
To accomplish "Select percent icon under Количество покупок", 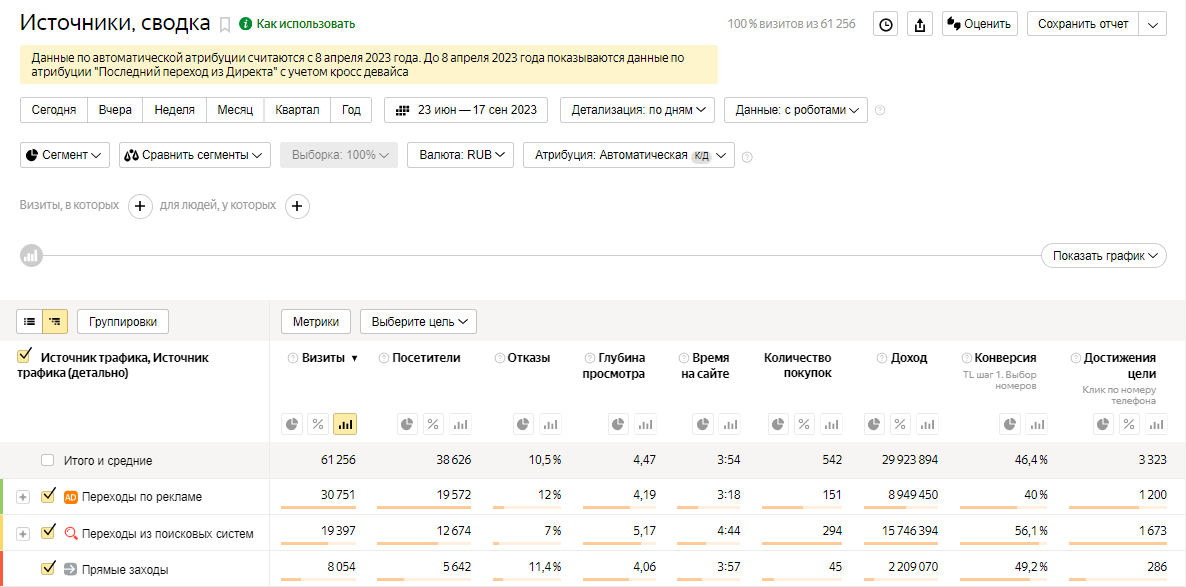I will 805,424.
